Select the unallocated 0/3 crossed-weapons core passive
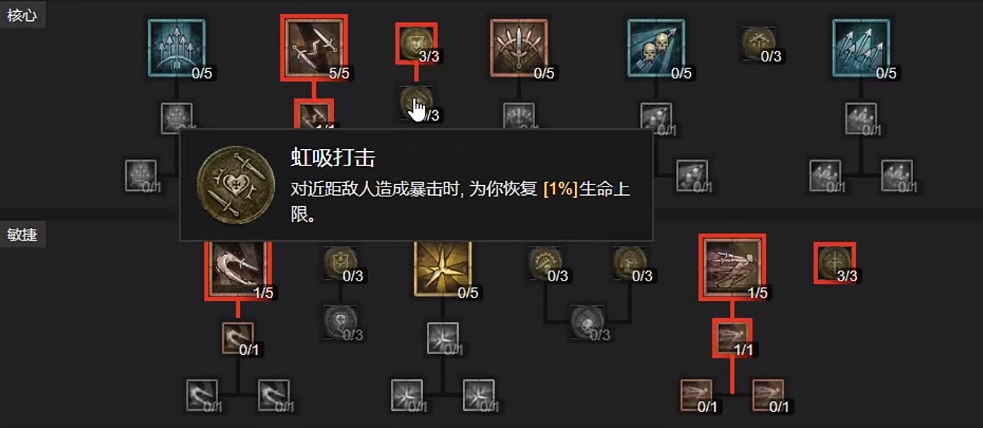The height and width of the screenshot is (428, 983). coord(758,44)
